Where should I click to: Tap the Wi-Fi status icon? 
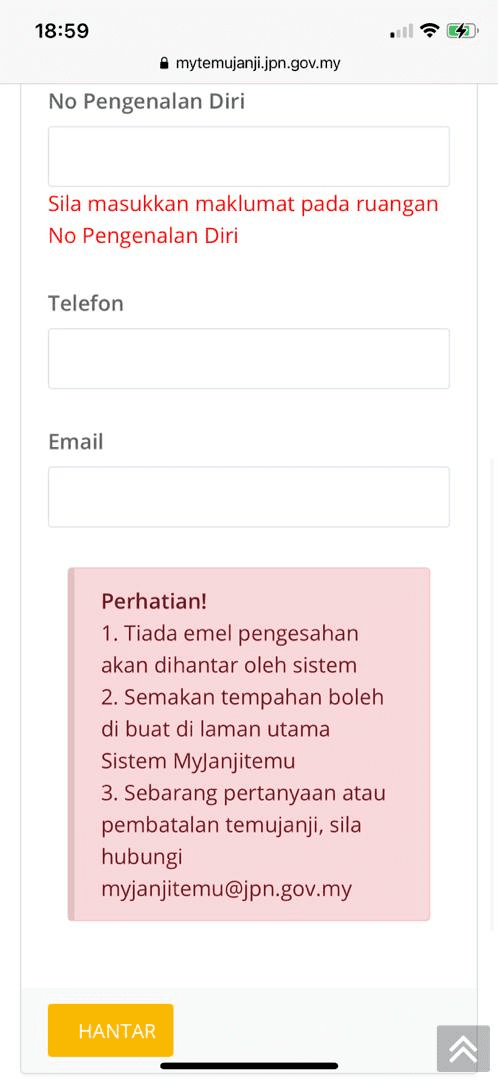click(430, 30)
